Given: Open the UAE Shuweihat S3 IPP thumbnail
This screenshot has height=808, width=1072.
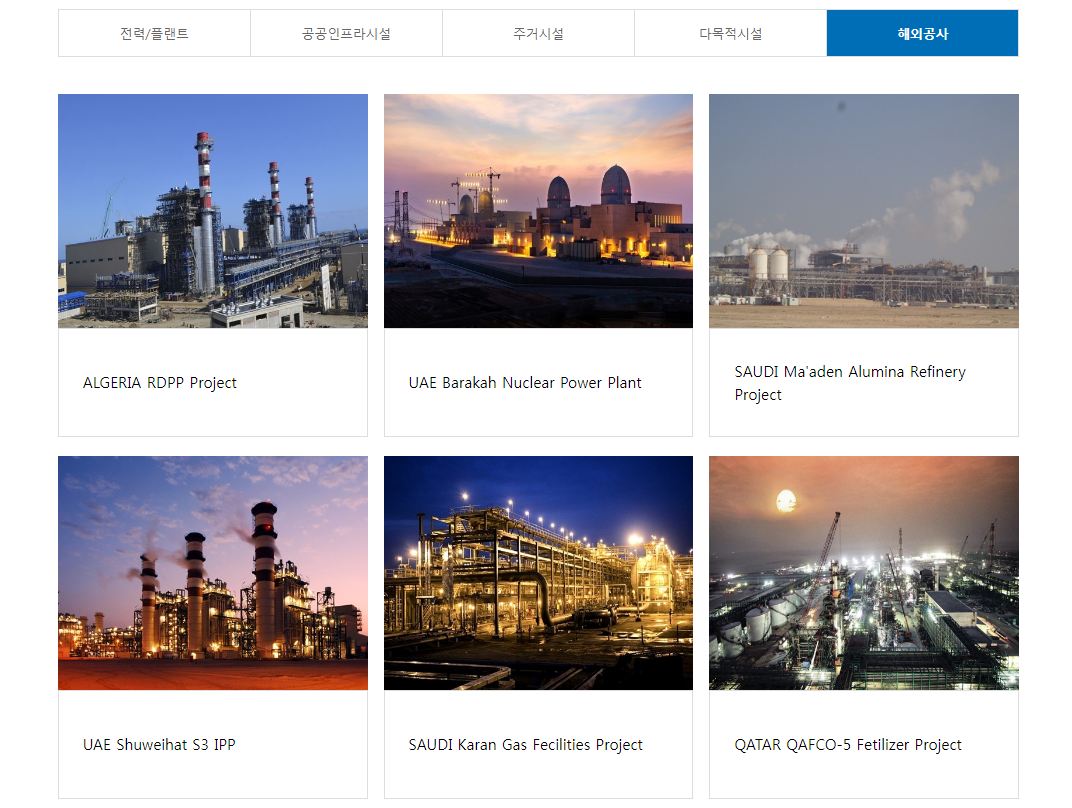Looking at the screenshot, I should [x=212, y=573].
